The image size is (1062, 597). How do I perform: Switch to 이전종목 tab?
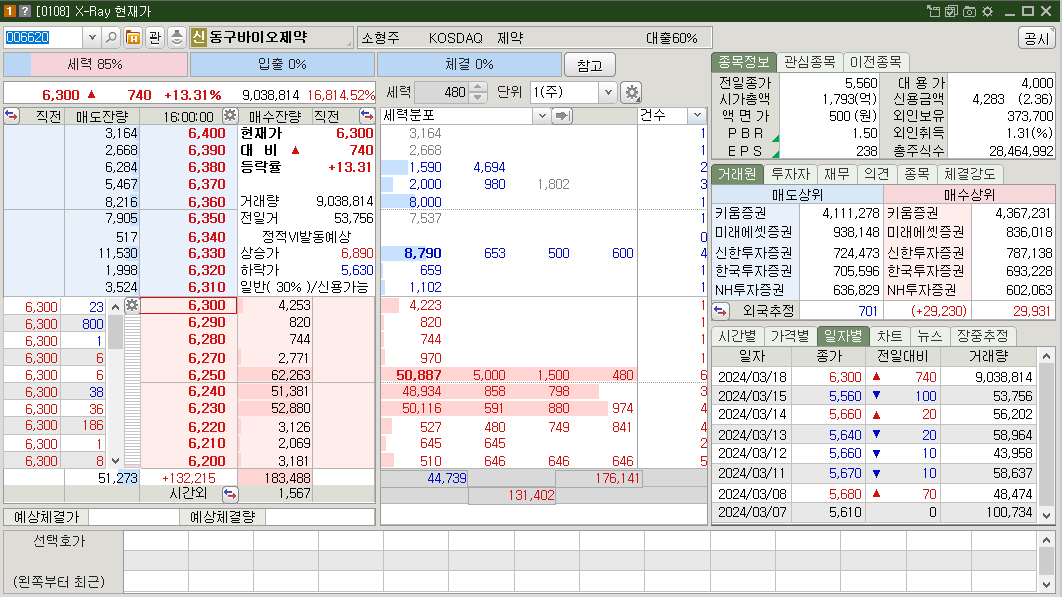tap(876, 62)
